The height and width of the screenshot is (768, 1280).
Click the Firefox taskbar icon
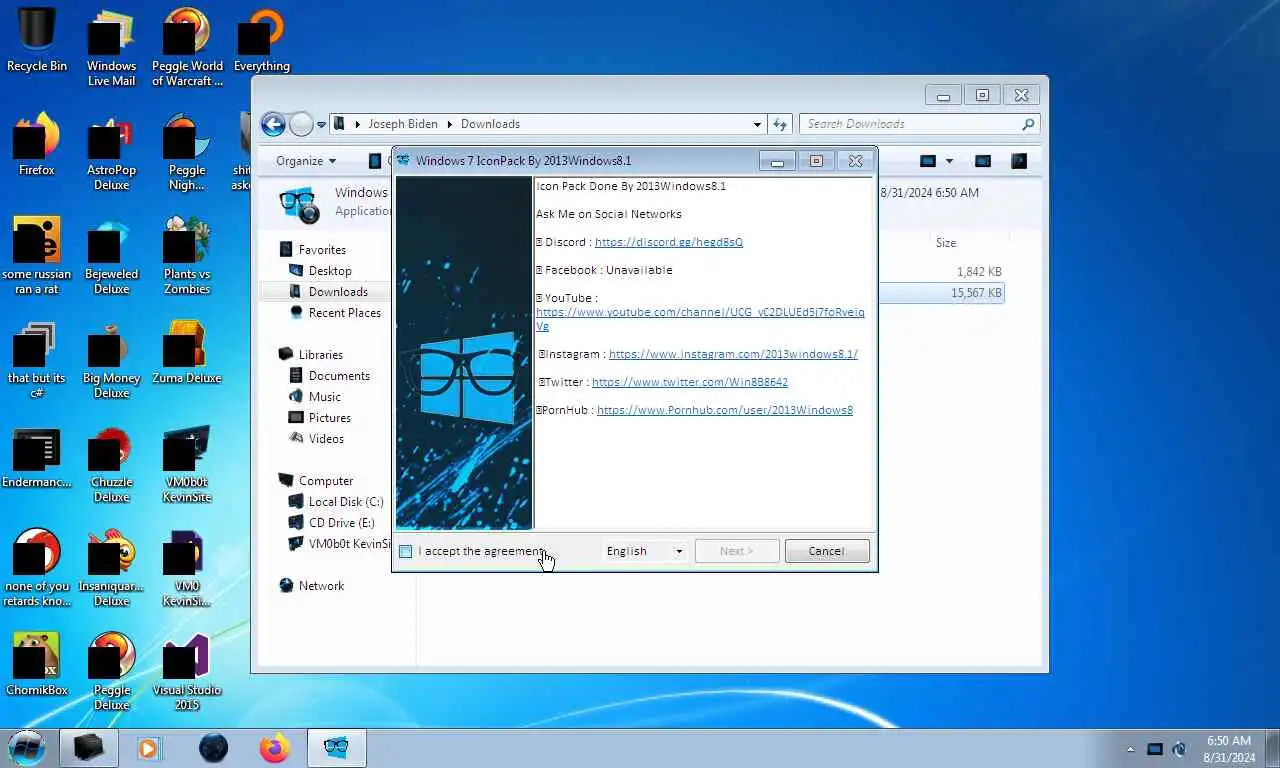pyautogui.click(x=273, y=747)
